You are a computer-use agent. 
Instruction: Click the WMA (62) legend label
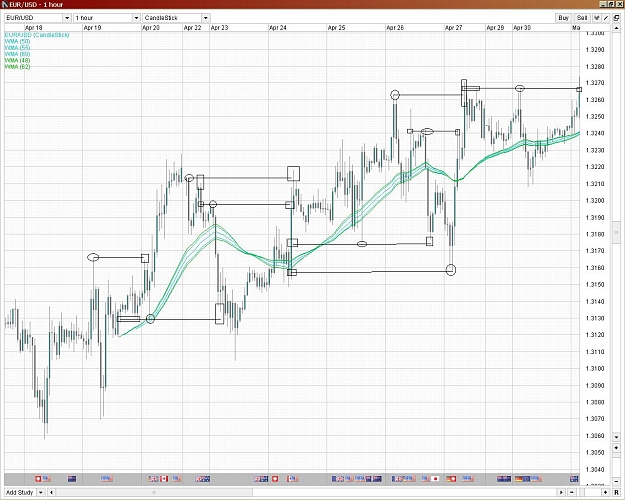tap(17, 67)
